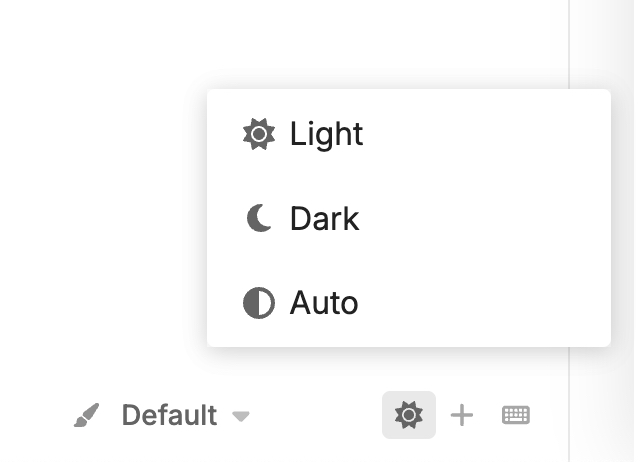Switch the appearance to Dark mode
This screenshot has height=462, width=640.
tap(324, 218)
